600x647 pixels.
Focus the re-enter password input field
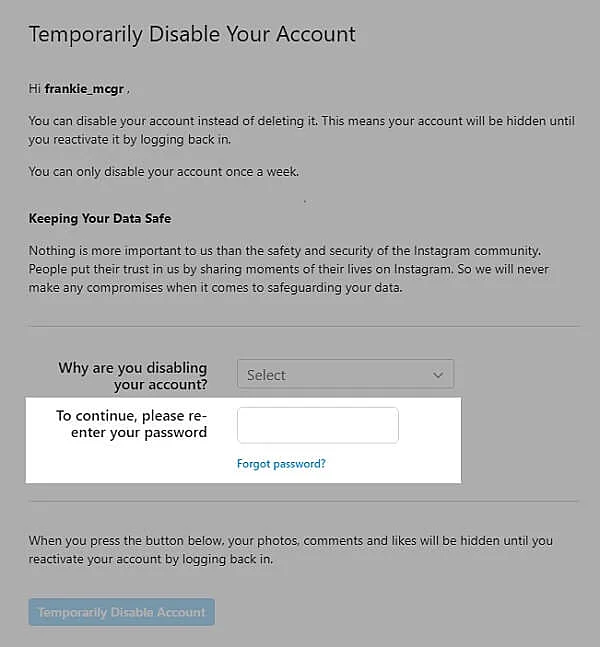pyautogui.click(x=318, y=425)
